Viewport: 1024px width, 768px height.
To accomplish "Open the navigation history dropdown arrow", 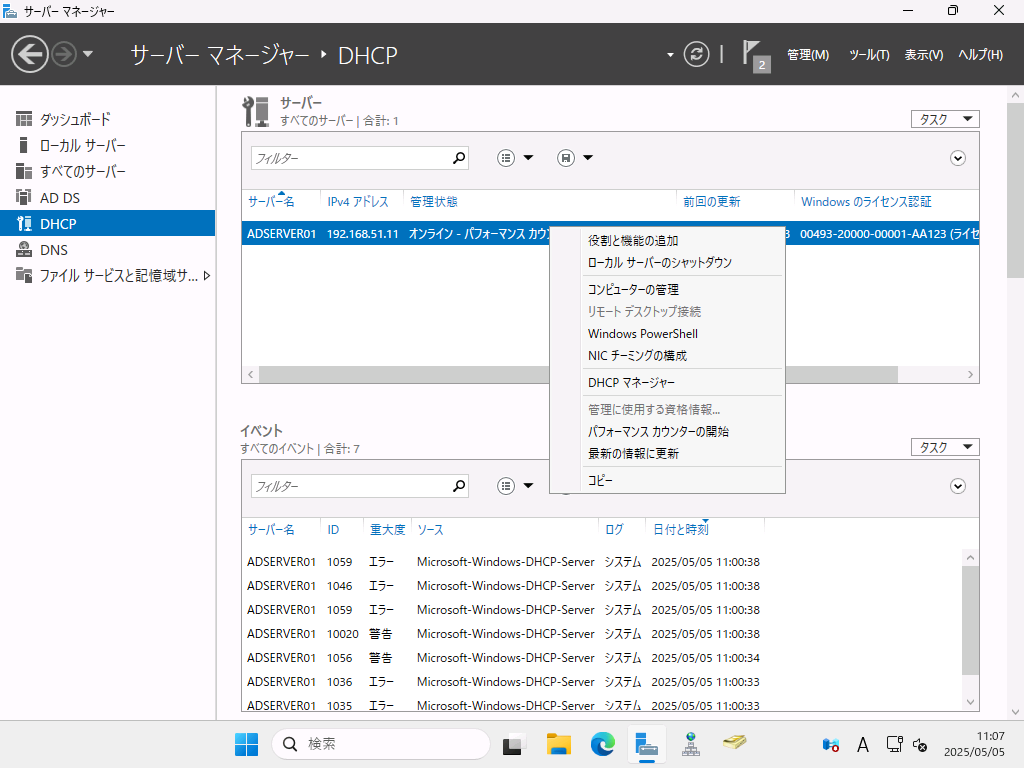I will click(x=88, y=54).
